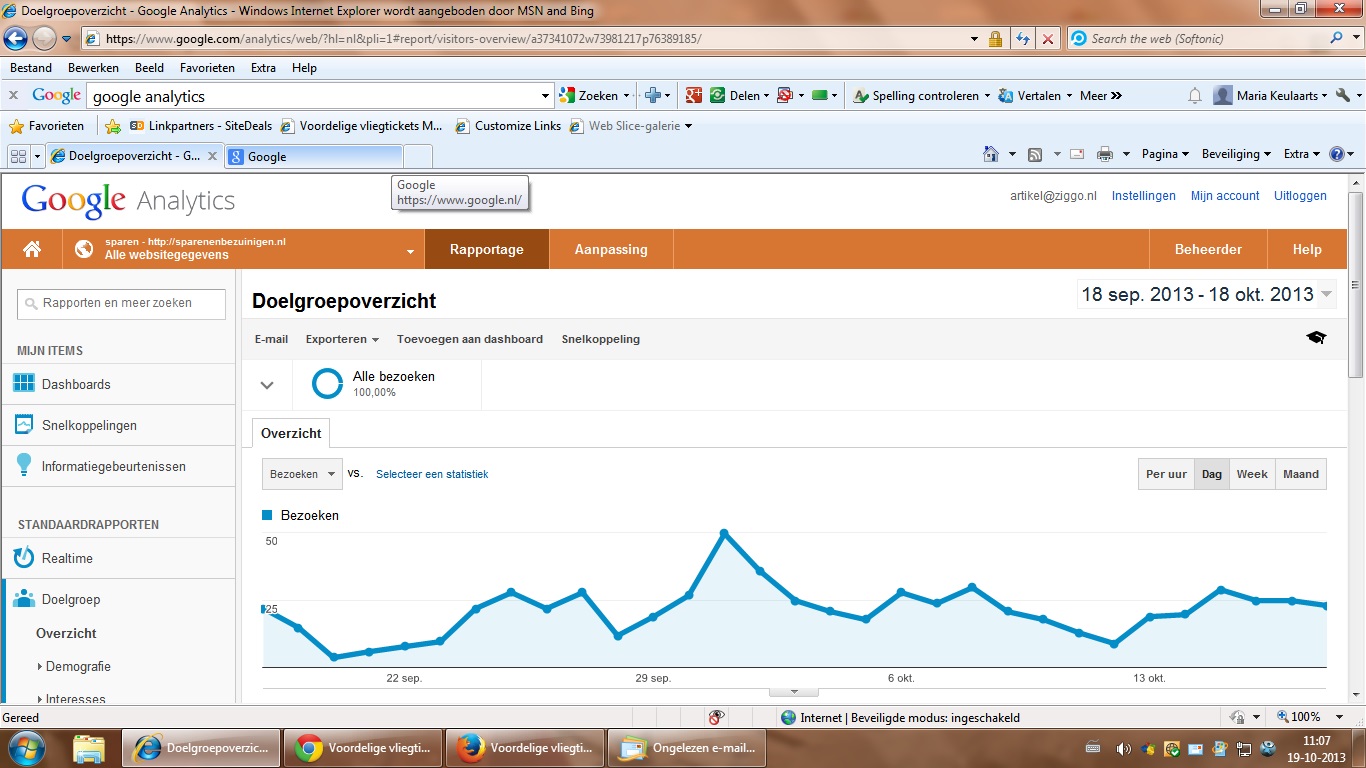Viewport: 1366px width, 768px height.
Task: Switch graph to Per uur view
Action: tap(1166, 474)
